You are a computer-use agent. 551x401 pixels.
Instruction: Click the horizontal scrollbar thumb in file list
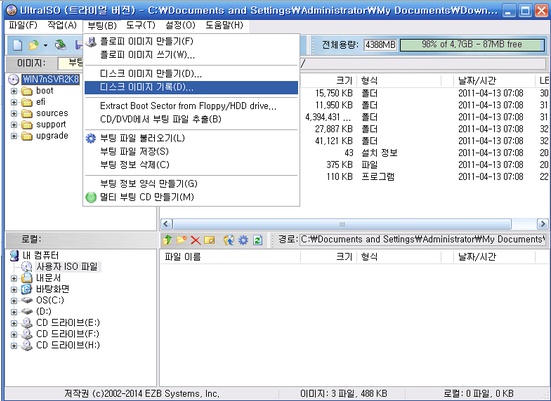coord(342,224)
